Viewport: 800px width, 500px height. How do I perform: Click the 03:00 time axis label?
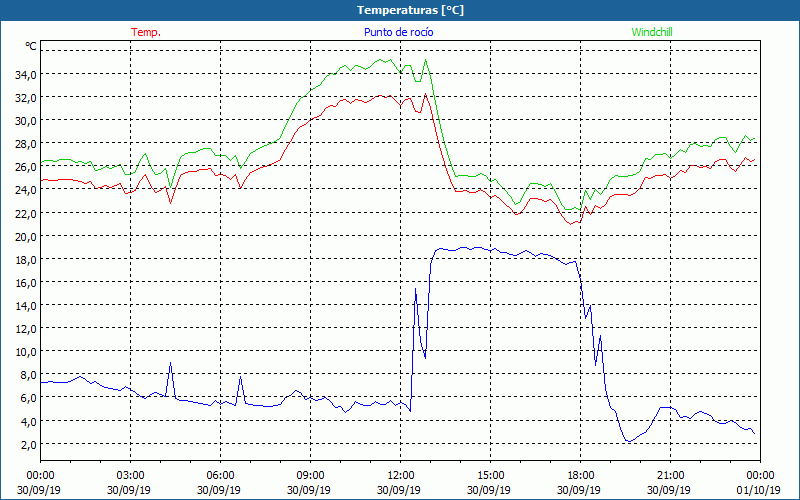tap(131, 476)
